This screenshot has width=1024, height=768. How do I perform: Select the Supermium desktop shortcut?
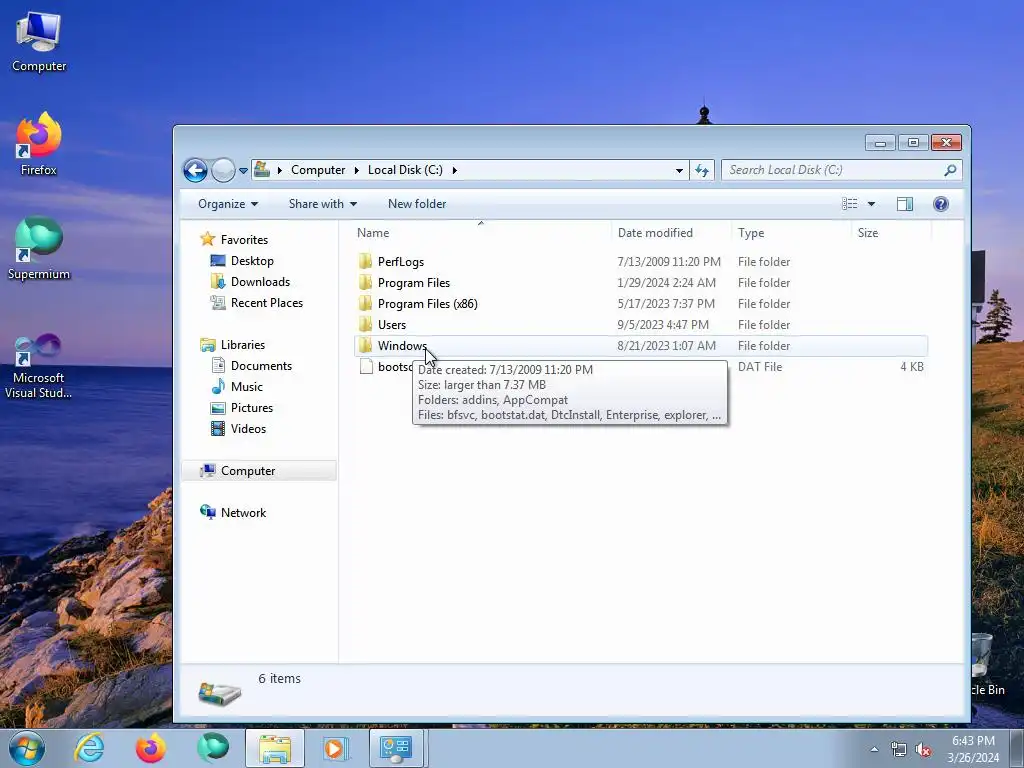pos(39,248)
